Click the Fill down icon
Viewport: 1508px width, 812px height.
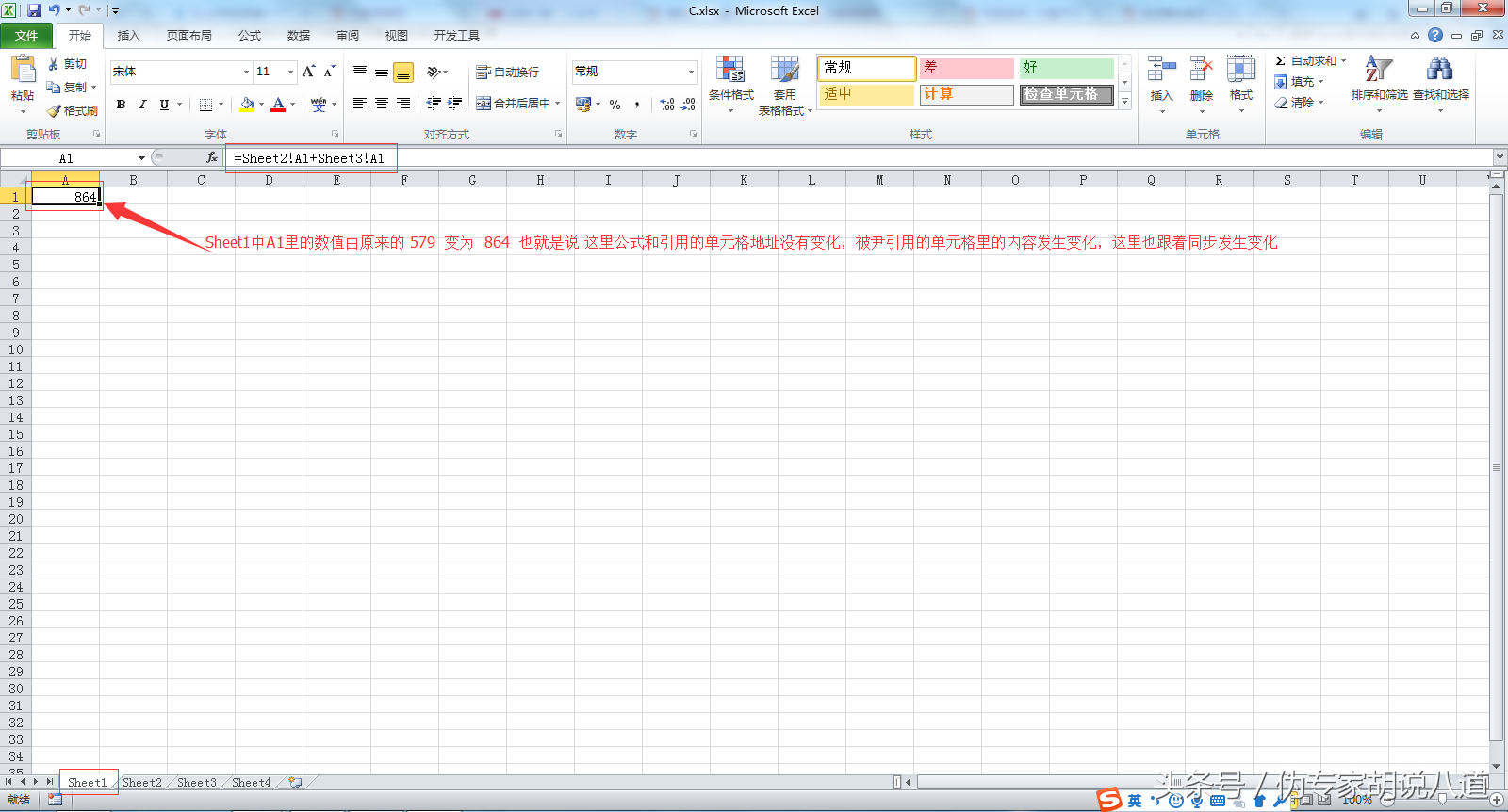(1281, 82)
